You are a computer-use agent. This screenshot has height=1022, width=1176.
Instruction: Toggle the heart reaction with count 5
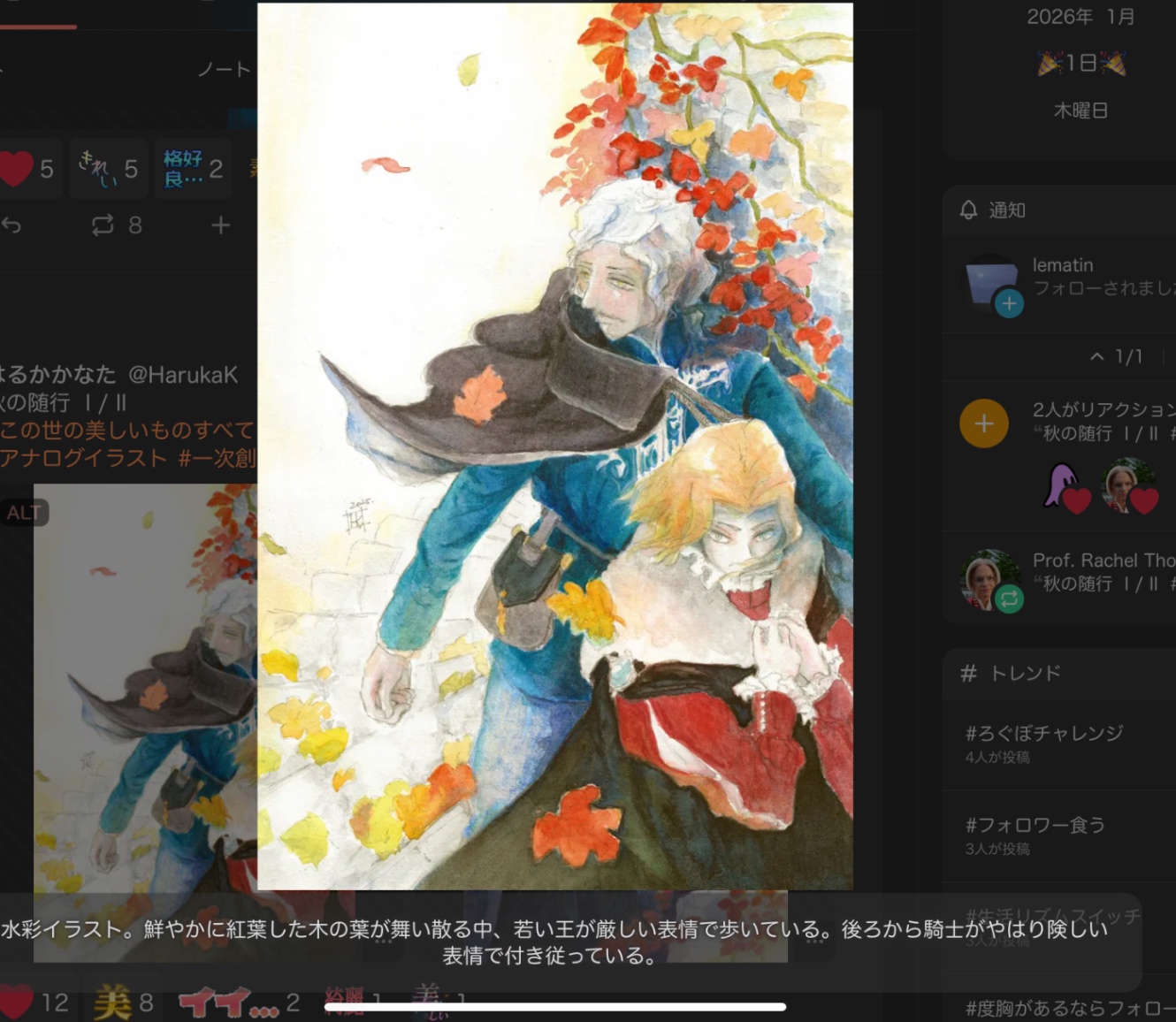tap(28, 169)
